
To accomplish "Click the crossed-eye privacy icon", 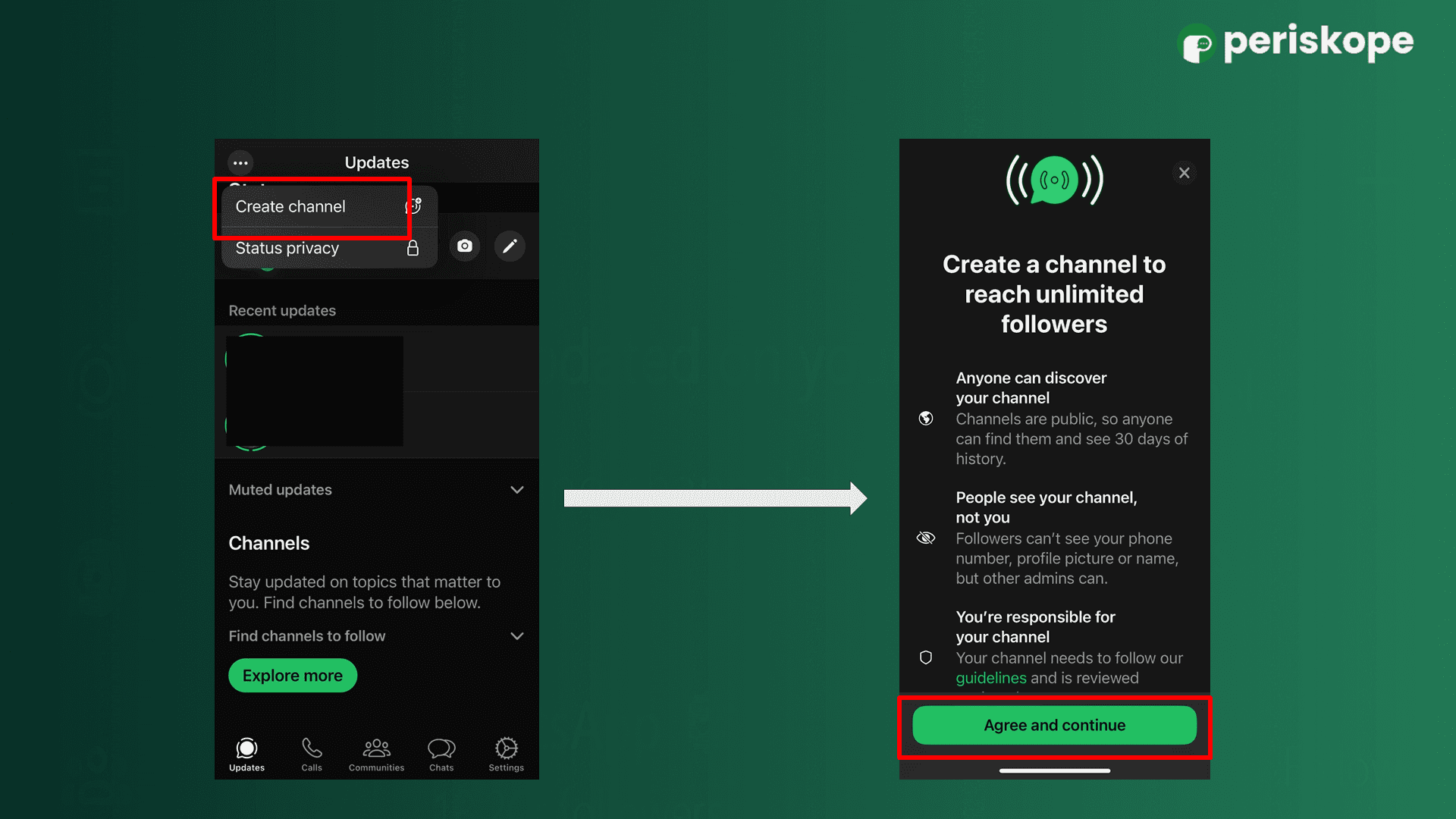I will point(926,538).
